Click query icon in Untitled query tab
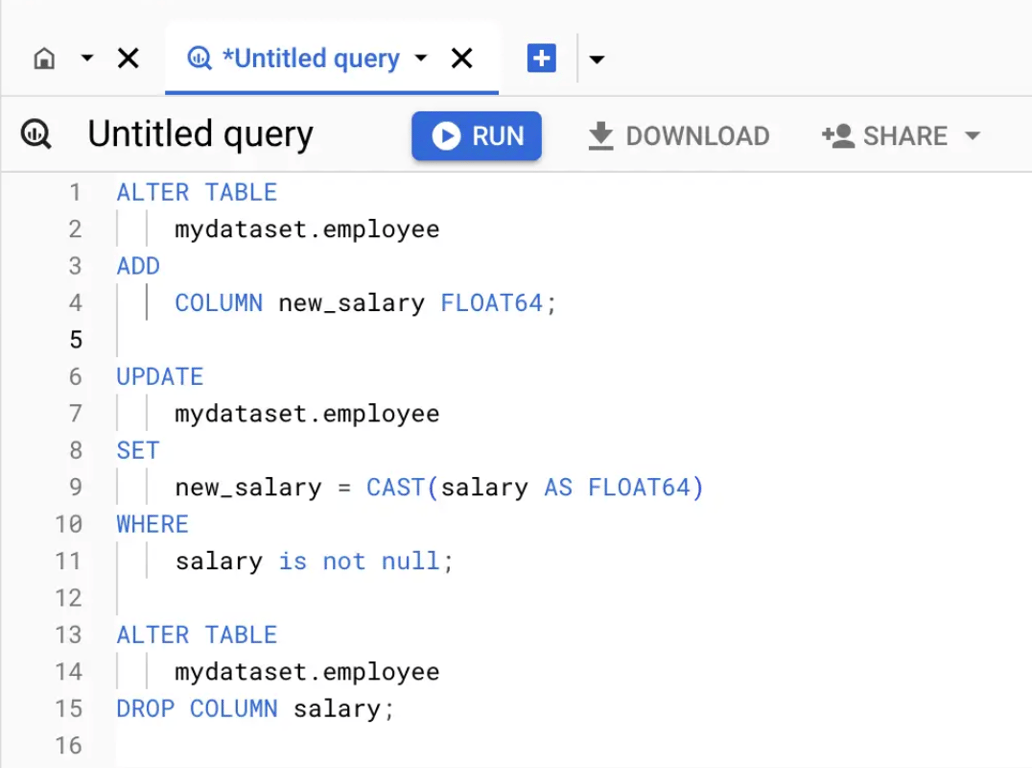This screenshot has width=1032, height=768. coord(199,59)
